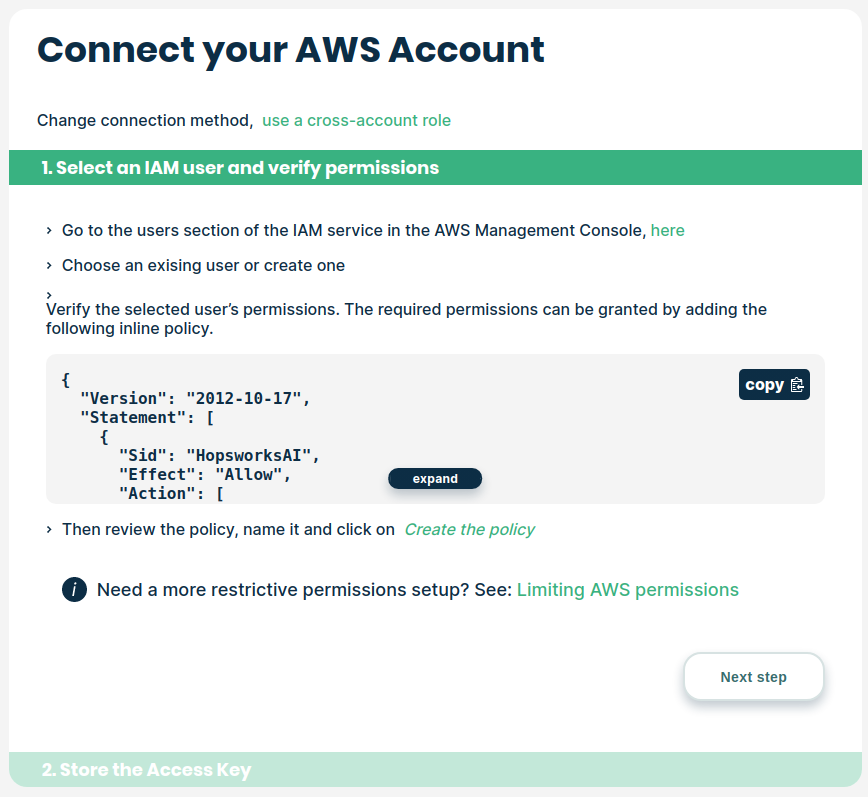Click the "Connect your AWS Account" heading

[291, 50]
